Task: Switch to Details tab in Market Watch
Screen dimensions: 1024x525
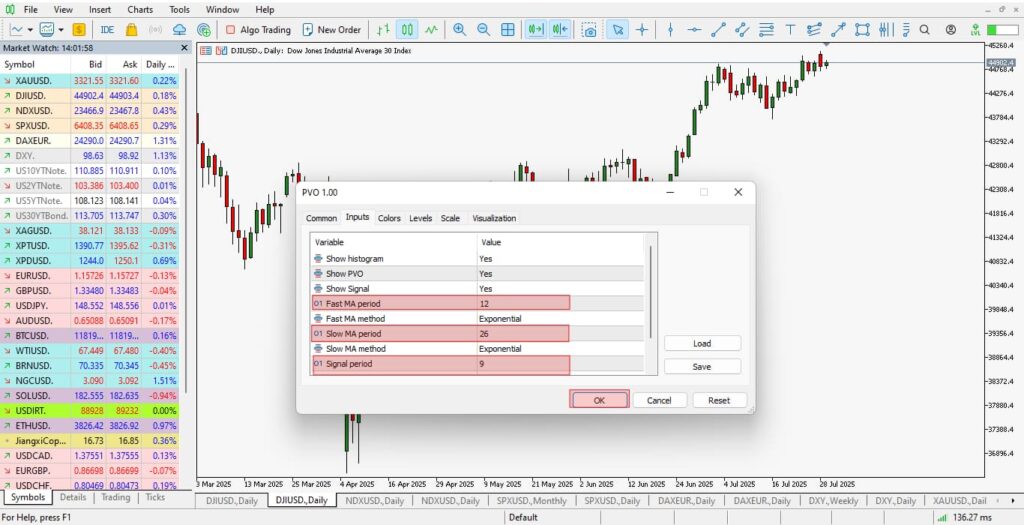Action: point(73,498)
